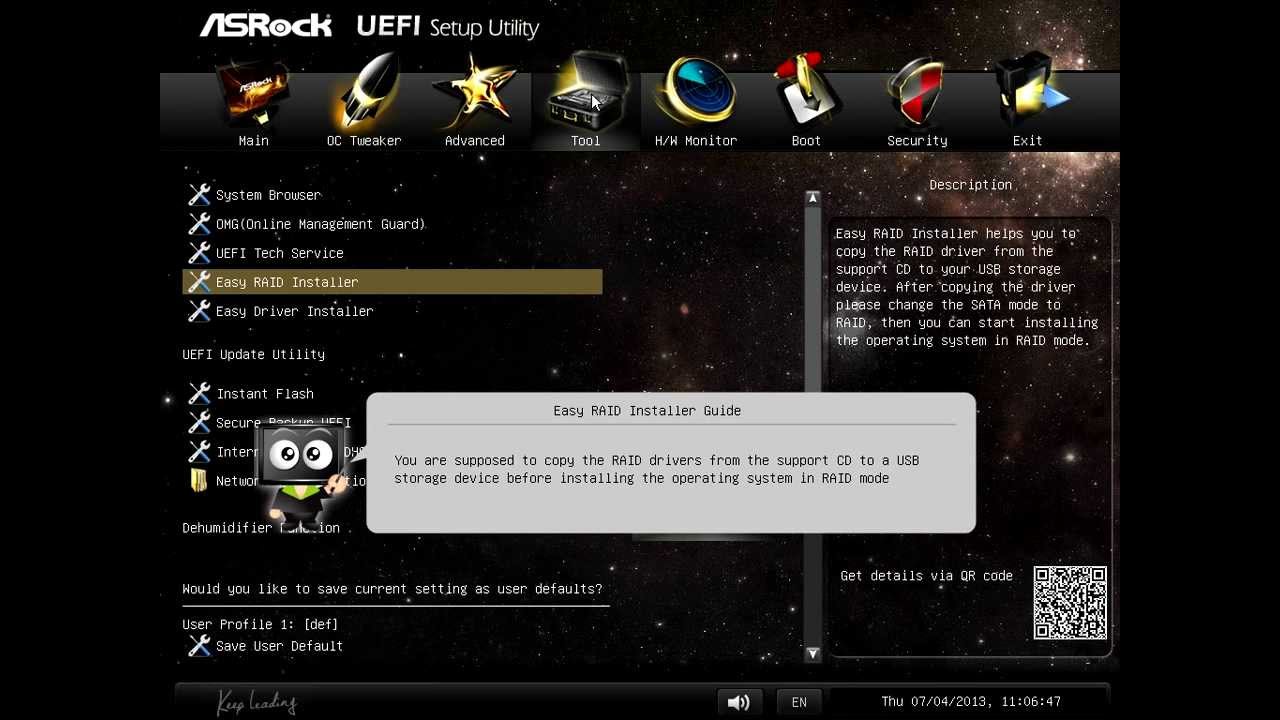Click the Description heading
This screenshot has height=720, width=1280.
(970, 185)
